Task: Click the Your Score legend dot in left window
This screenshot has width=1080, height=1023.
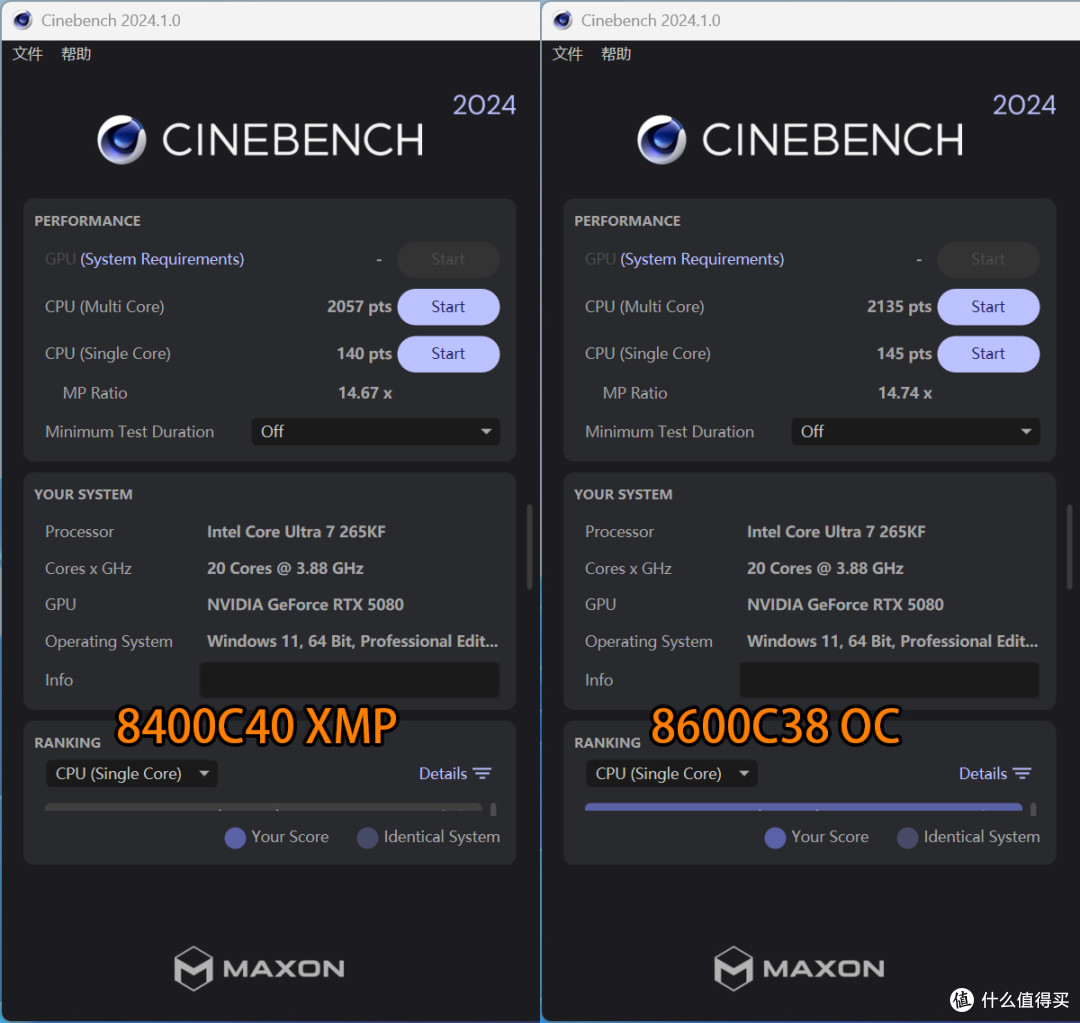Action: [236, 838]
